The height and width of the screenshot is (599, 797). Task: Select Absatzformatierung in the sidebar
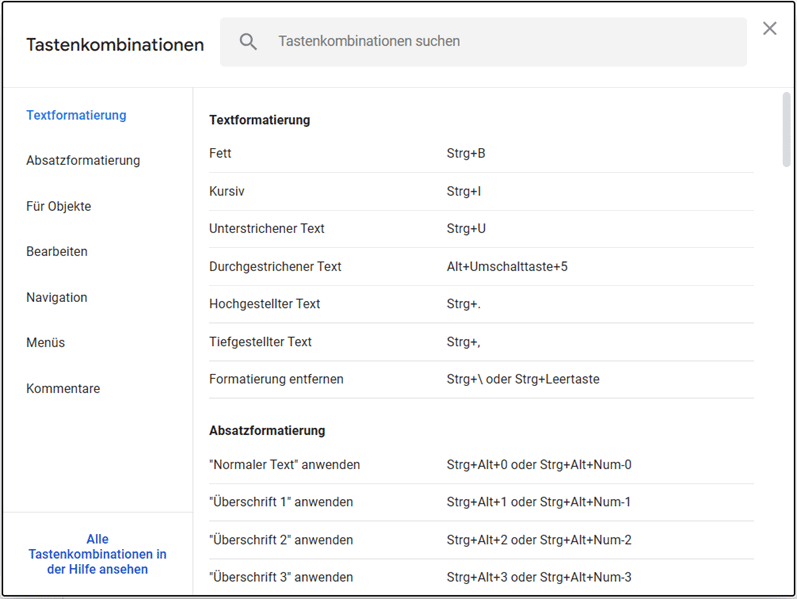83,161
